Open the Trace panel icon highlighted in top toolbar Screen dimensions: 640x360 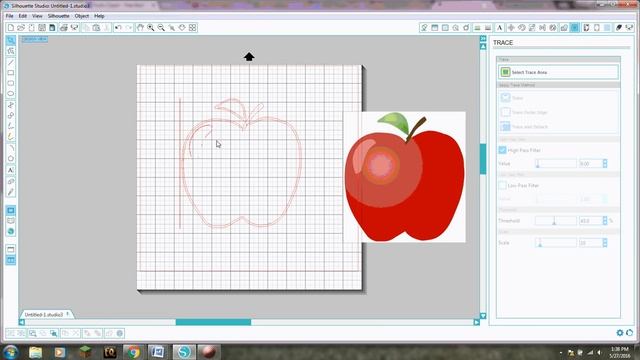[575, 27]
